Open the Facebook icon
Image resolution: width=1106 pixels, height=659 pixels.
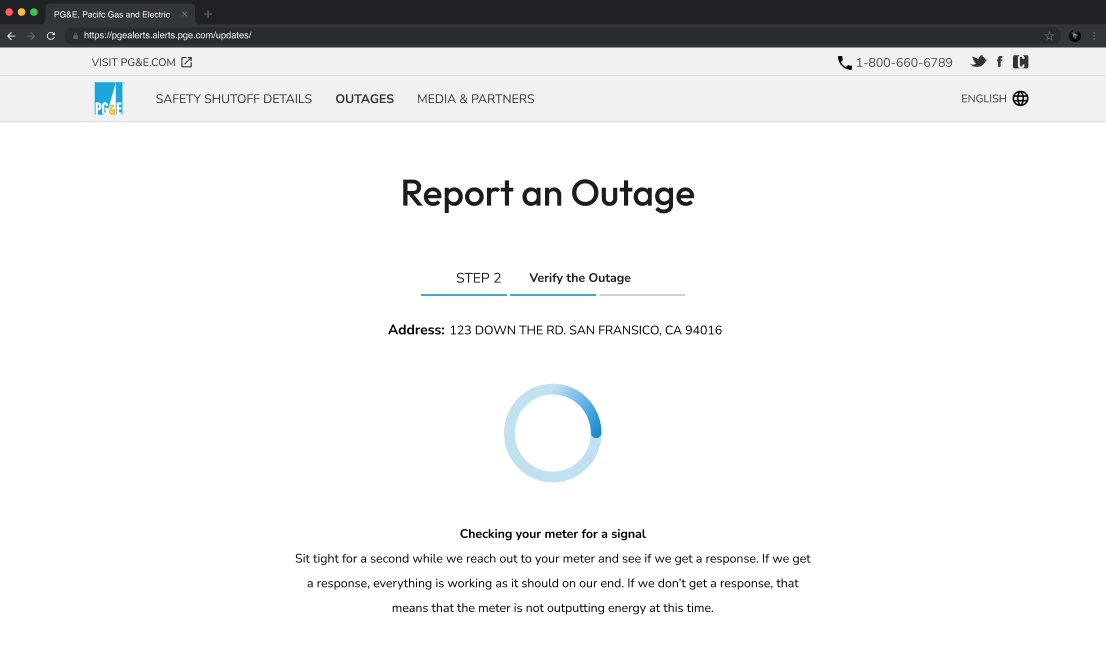tap(999, 62)
